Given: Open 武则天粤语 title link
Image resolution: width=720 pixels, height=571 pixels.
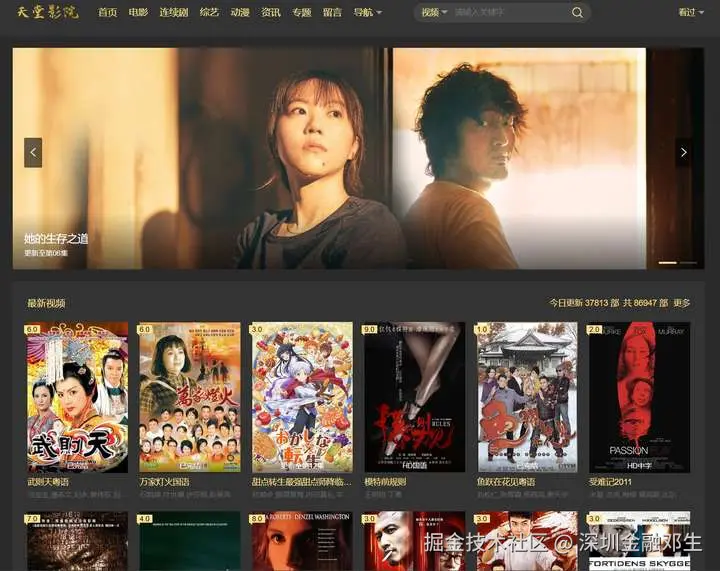Looking at the screenshot, I should pyautogui.click(x=48, y=481).
